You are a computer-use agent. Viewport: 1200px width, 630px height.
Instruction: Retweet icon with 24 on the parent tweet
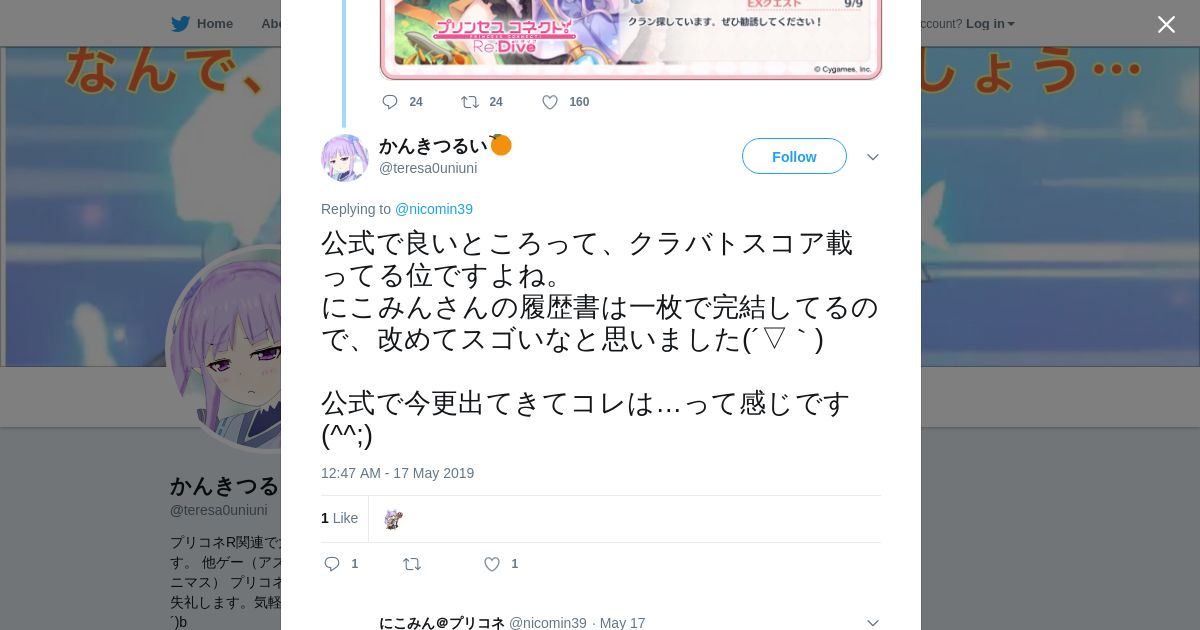point(469,102)
